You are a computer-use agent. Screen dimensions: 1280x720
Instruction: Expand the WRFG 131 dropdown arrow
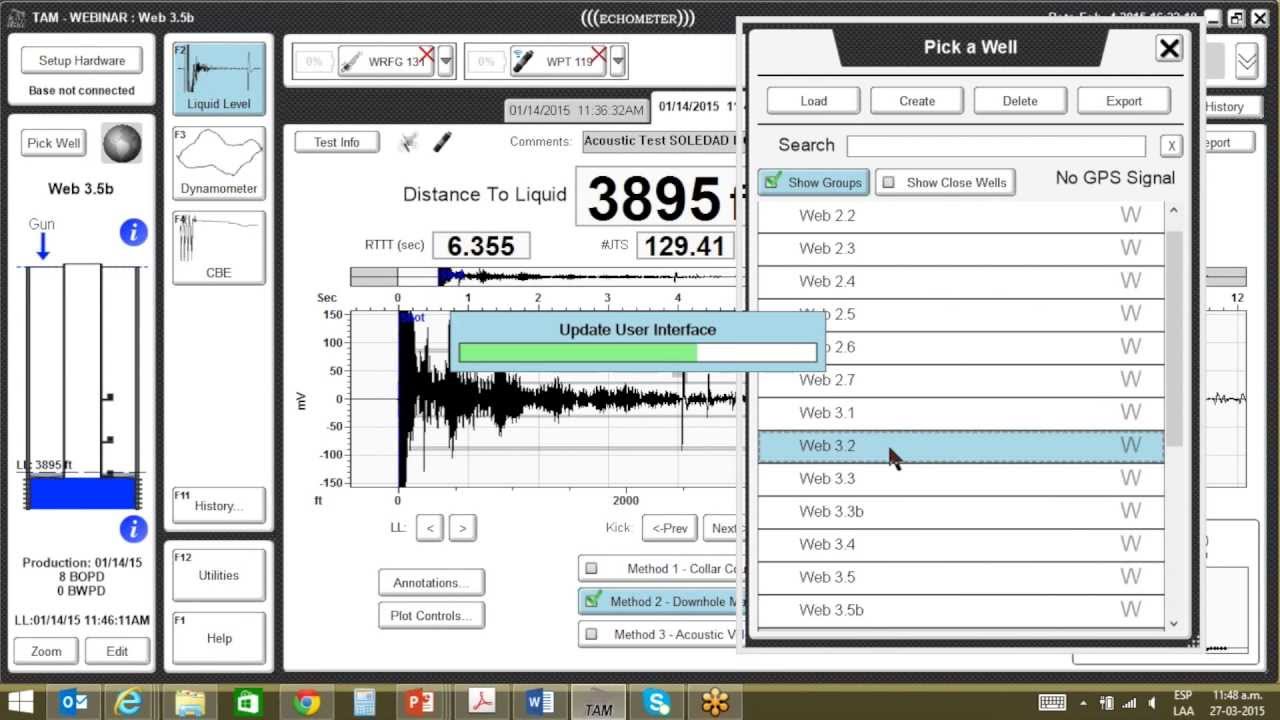coord(446,62)
